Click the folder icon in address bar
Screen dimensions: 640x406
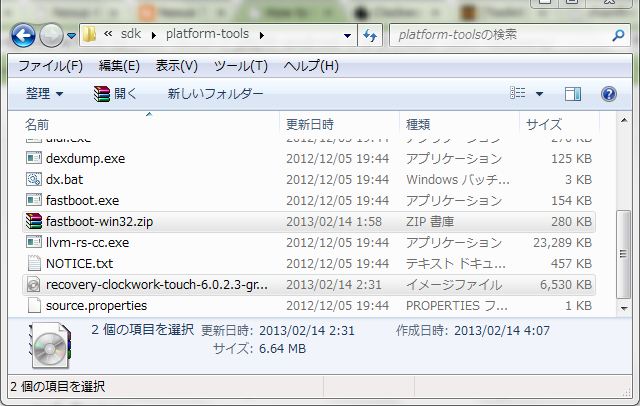89,35
